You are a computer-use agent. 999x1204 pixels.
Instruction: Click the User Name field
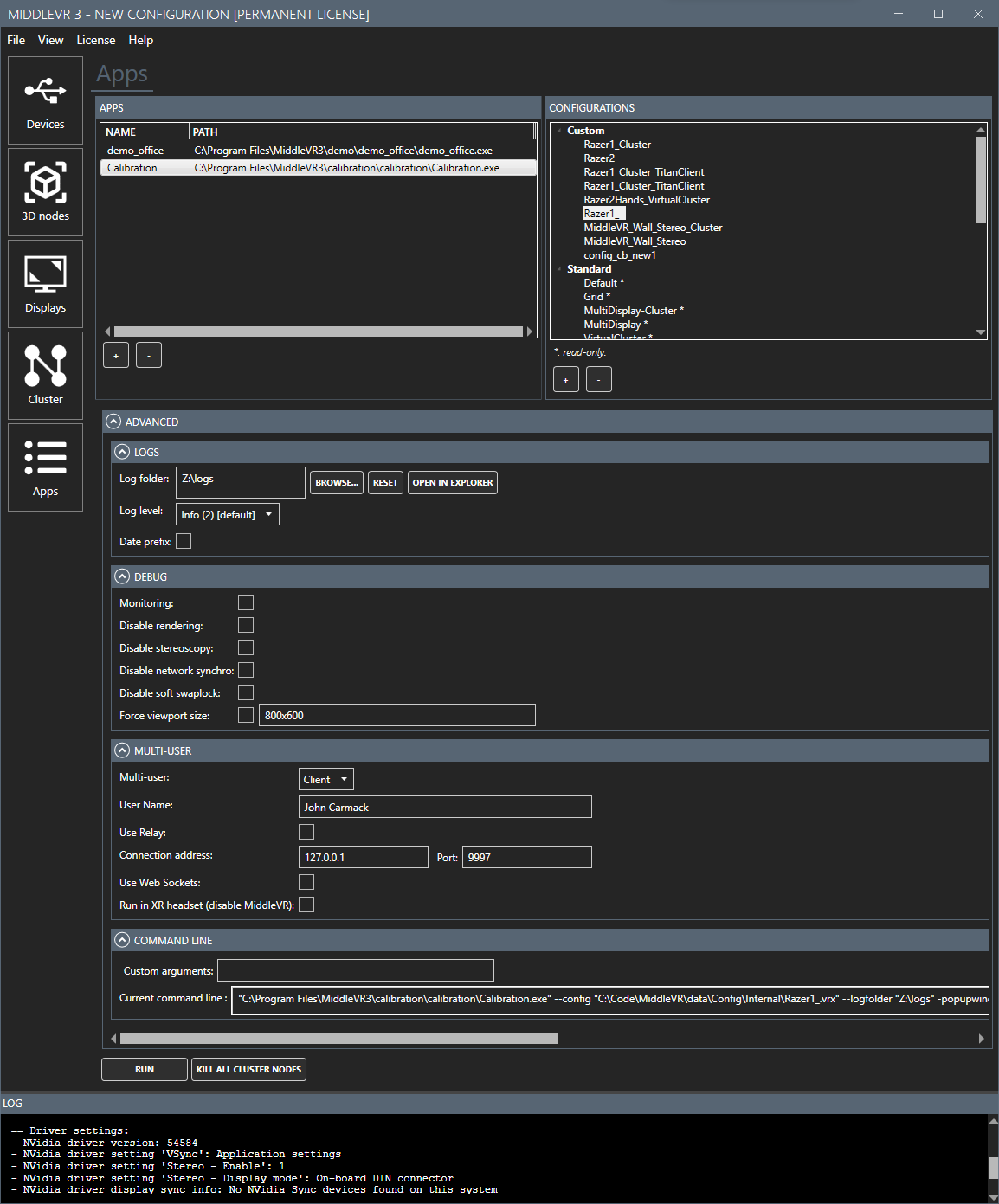click(x=445, y=807)
